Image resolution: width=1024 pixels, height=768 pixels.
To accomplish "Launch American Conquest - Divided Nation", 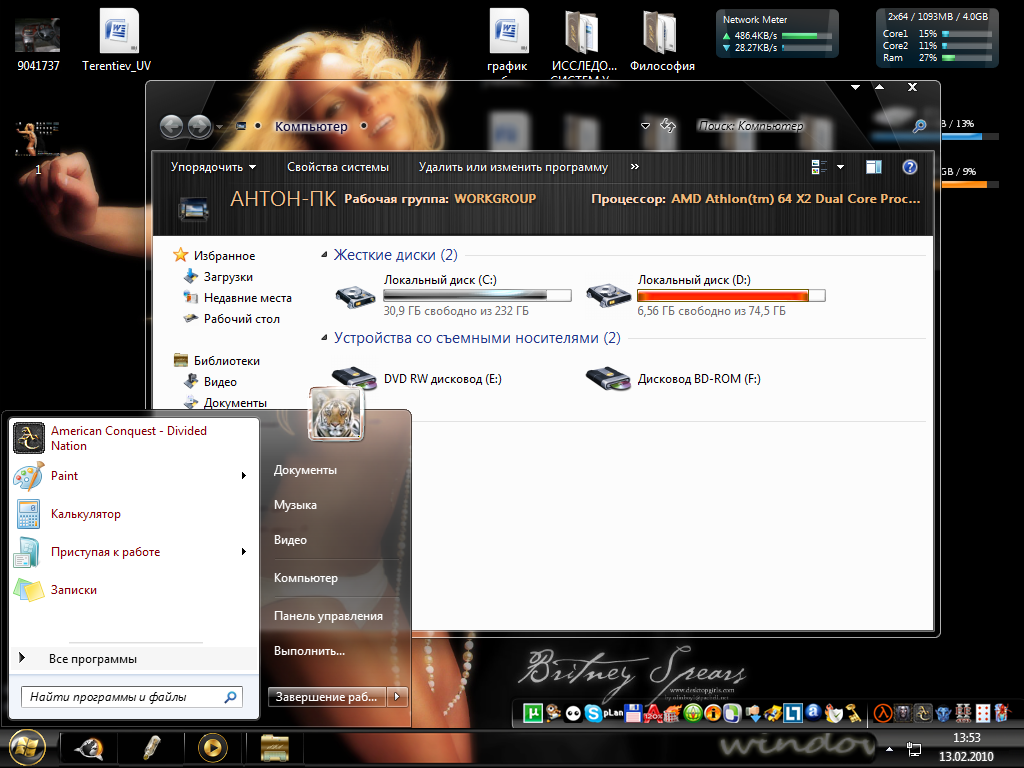I will tap(135, 438).
